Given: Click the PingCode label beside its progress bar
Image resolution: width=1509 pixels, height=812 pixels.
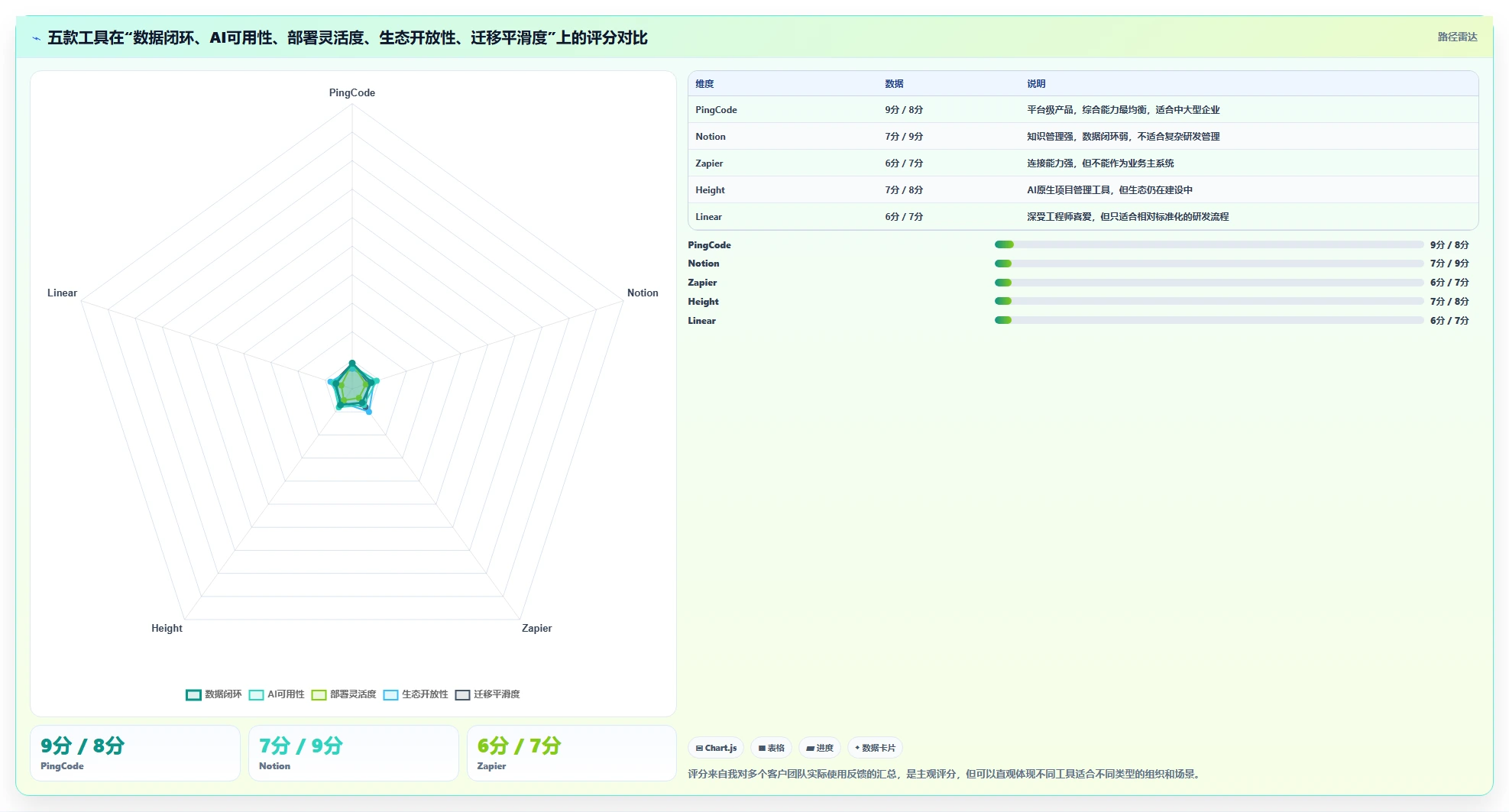Looking at the screenshot, I should pos(709,245).
